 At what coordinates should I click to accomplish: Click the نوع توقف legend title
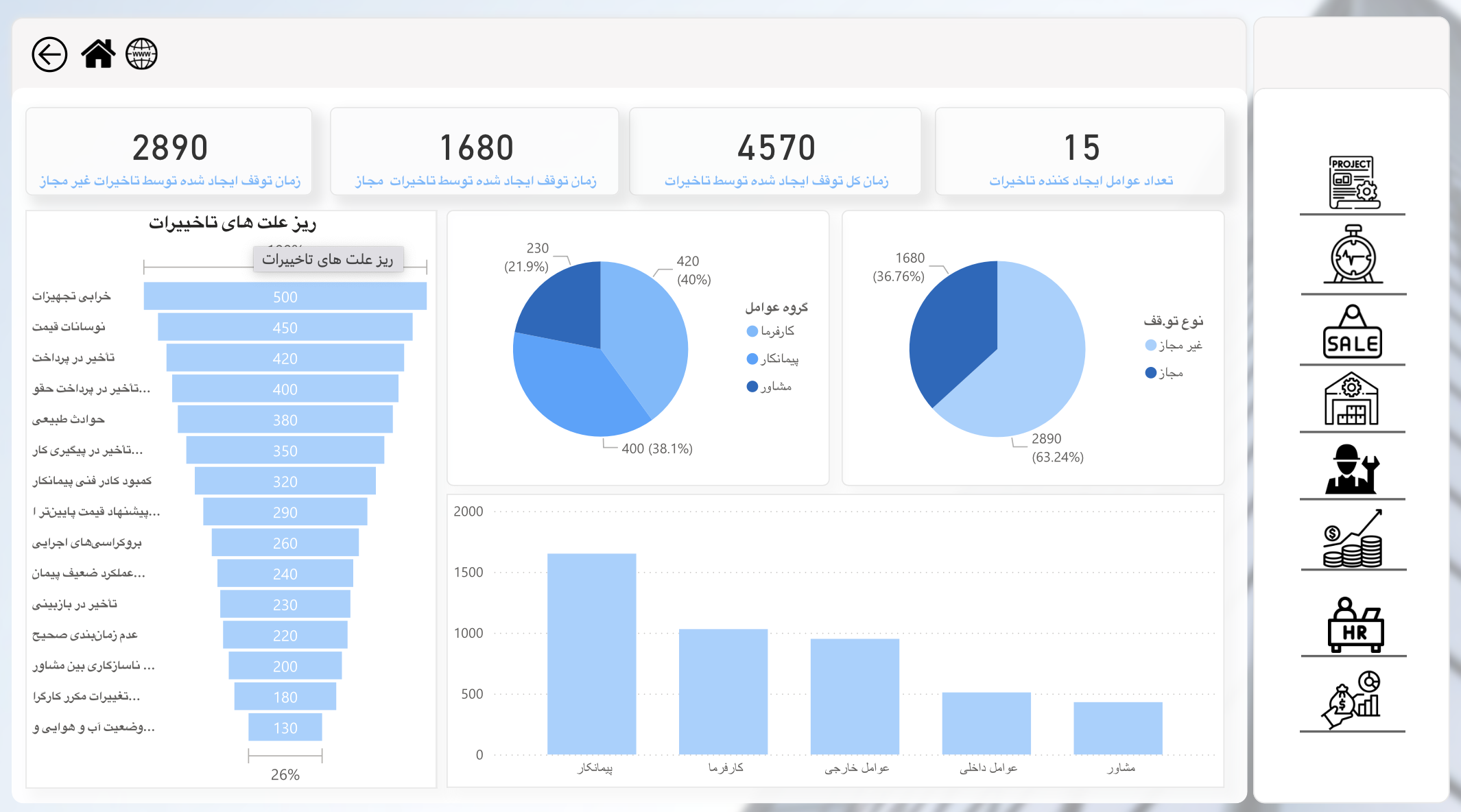(1173, 321)
